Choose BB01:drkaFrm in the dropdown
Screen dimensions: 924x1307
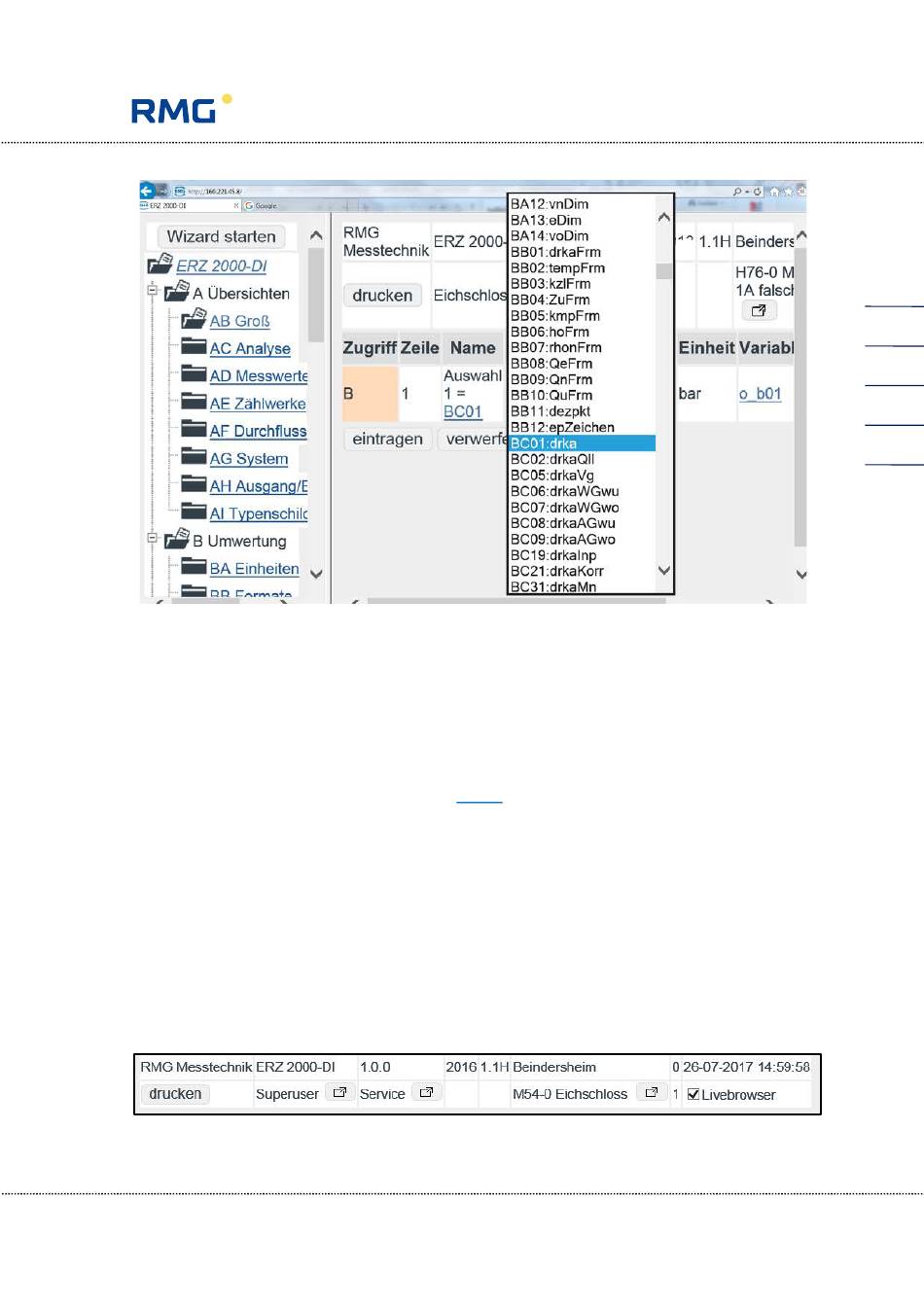point(583,252)
